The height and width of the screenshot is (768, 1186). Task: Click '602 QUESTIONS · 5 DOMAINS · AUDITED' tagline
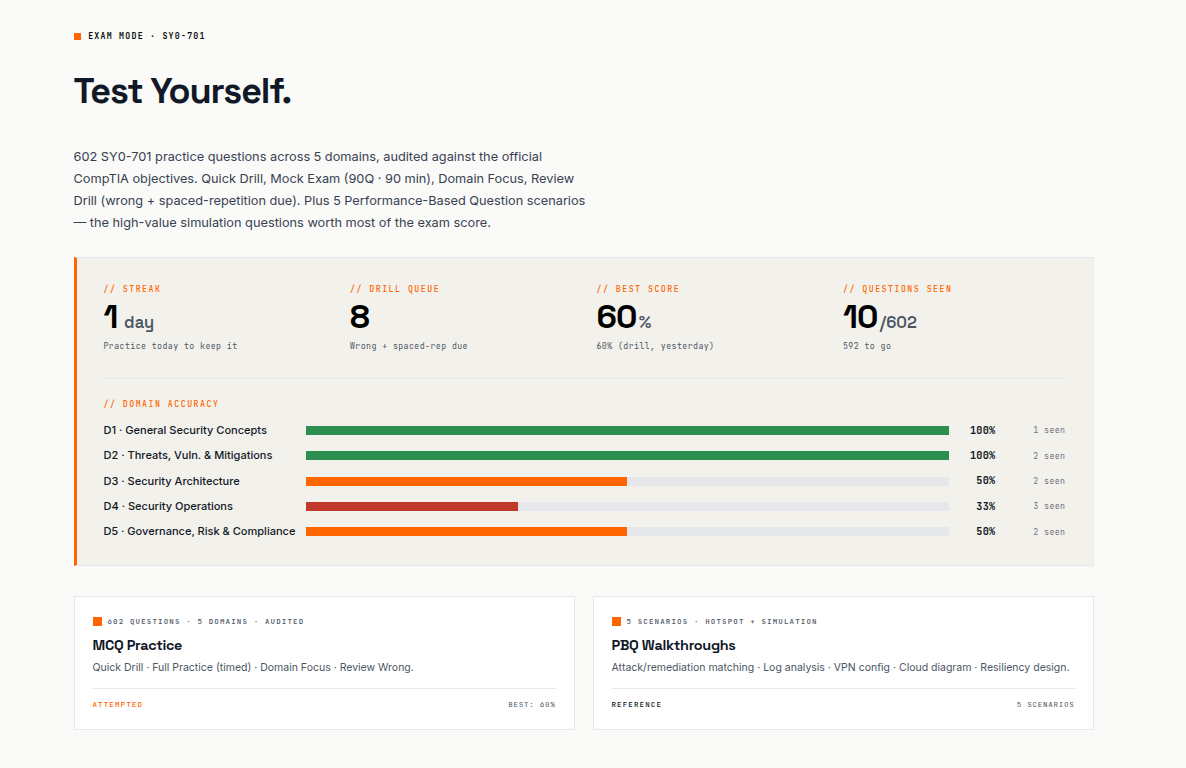click(x=205, y=621)
